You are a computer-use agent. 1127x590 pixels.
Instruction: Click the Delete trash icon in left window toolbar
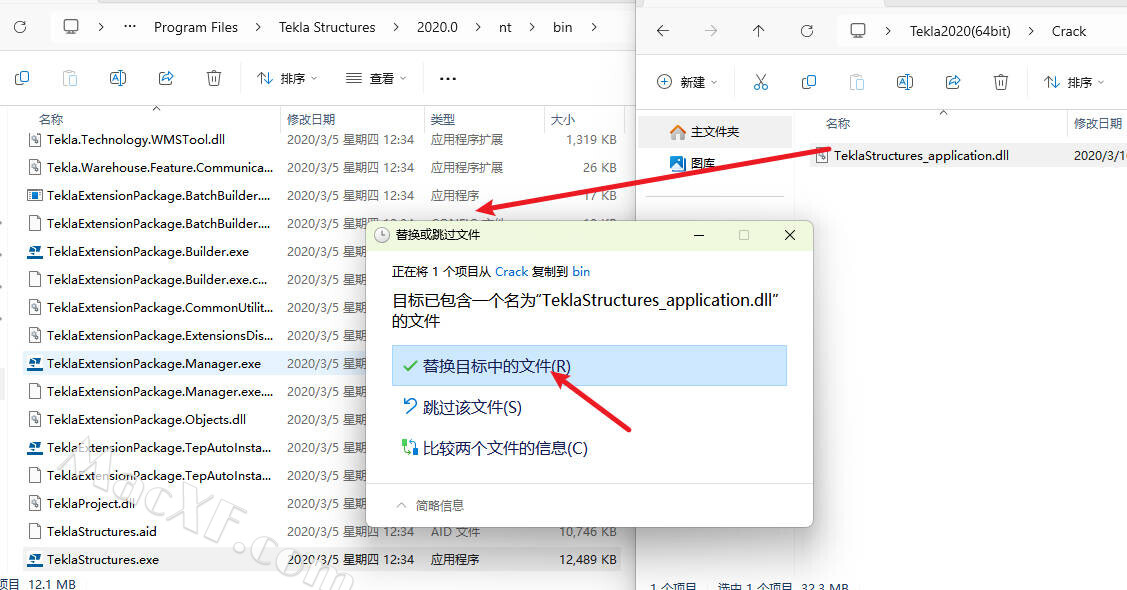(x=213, y=78)
